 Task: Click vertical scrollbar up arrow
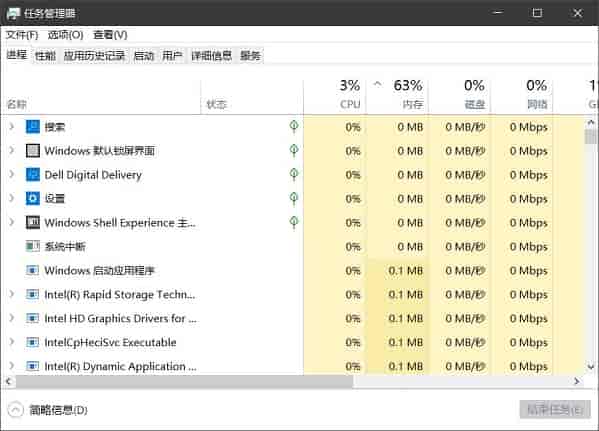(591, 123)
